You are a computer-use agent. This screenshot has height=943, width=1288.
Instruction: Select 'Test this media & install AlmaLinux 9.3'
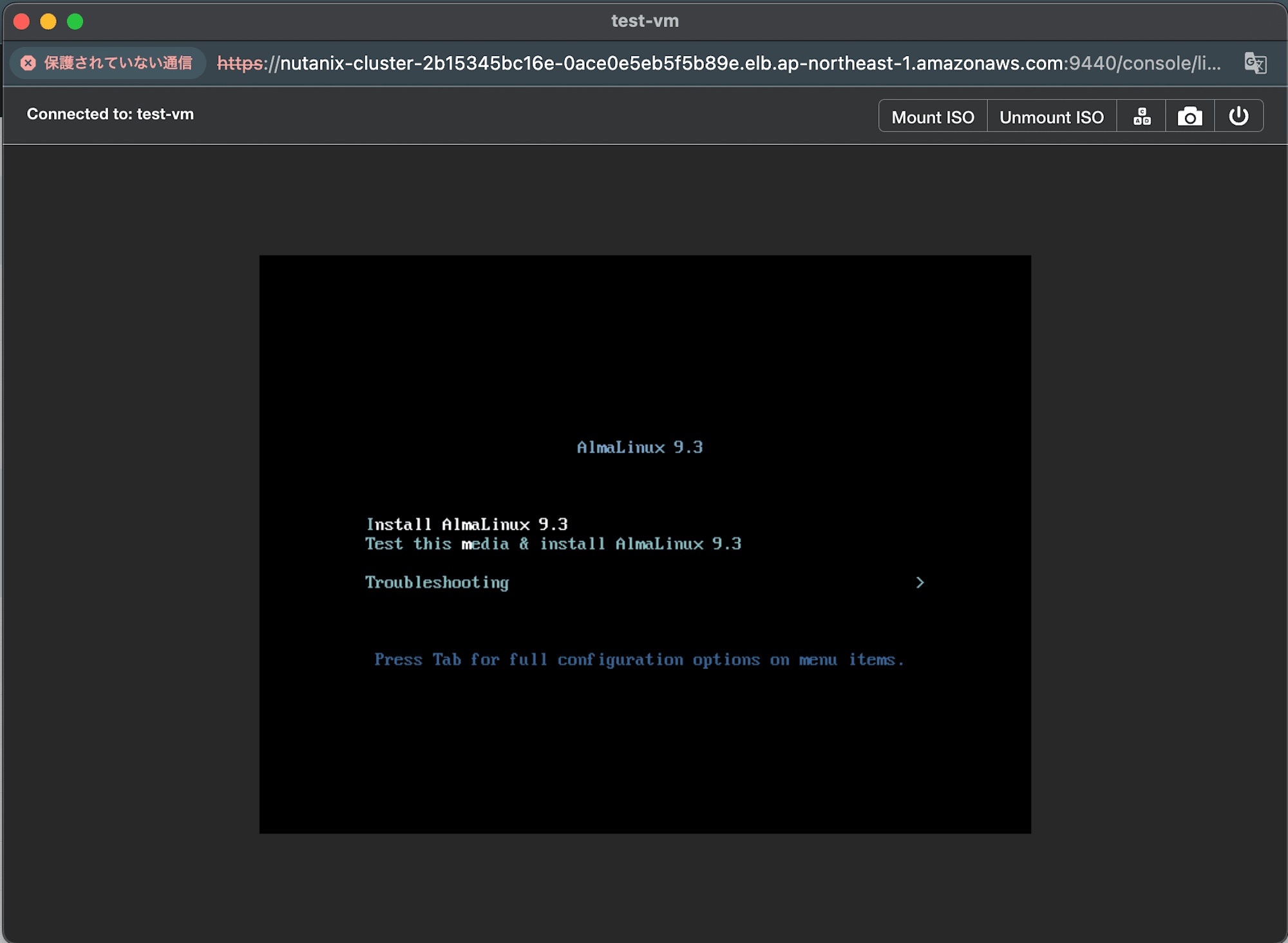coord(553,544)
